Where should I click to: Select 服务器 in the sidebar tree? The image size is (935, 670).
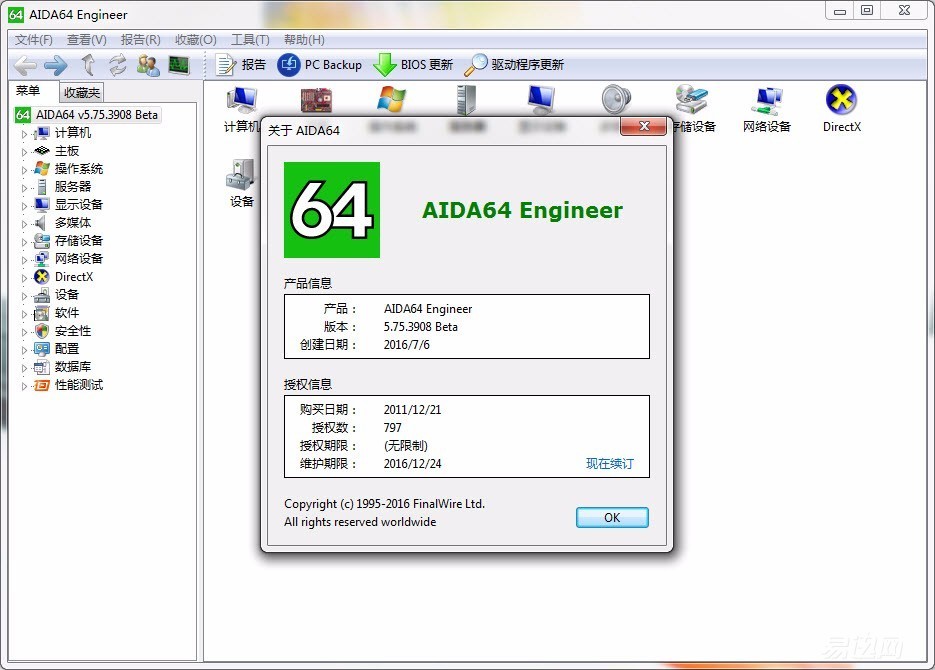(x=73, y=187)
